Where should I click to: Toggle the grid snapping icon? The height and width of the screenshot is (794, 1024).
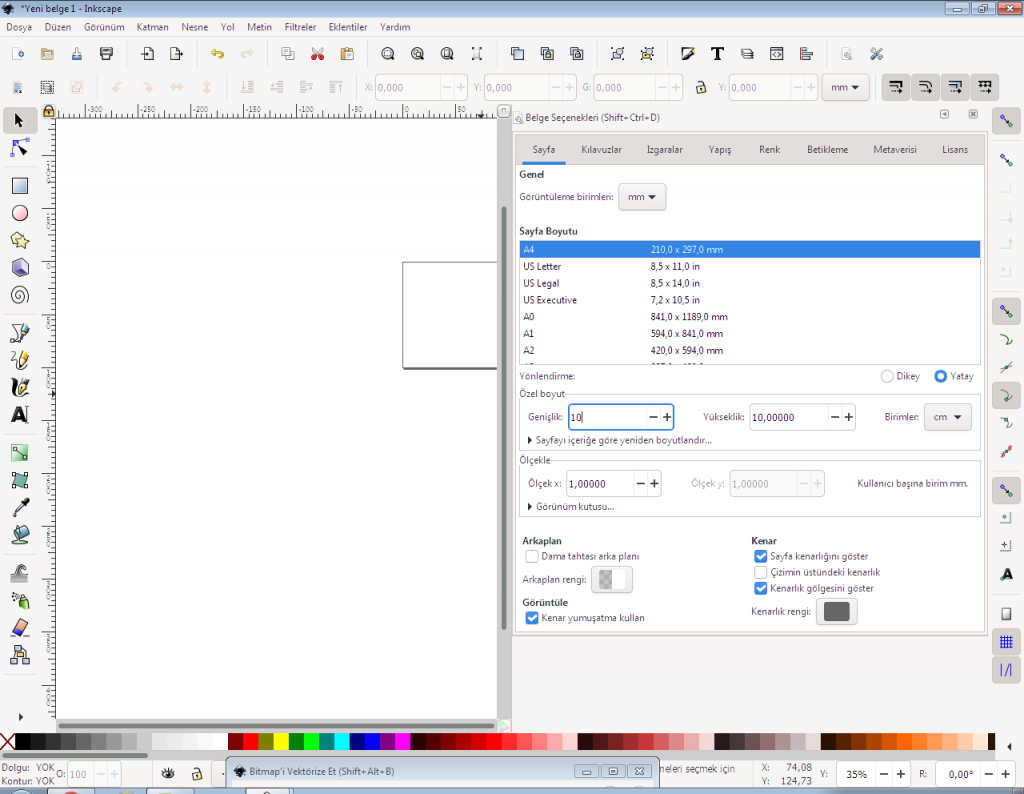(x=1006, y=642)
